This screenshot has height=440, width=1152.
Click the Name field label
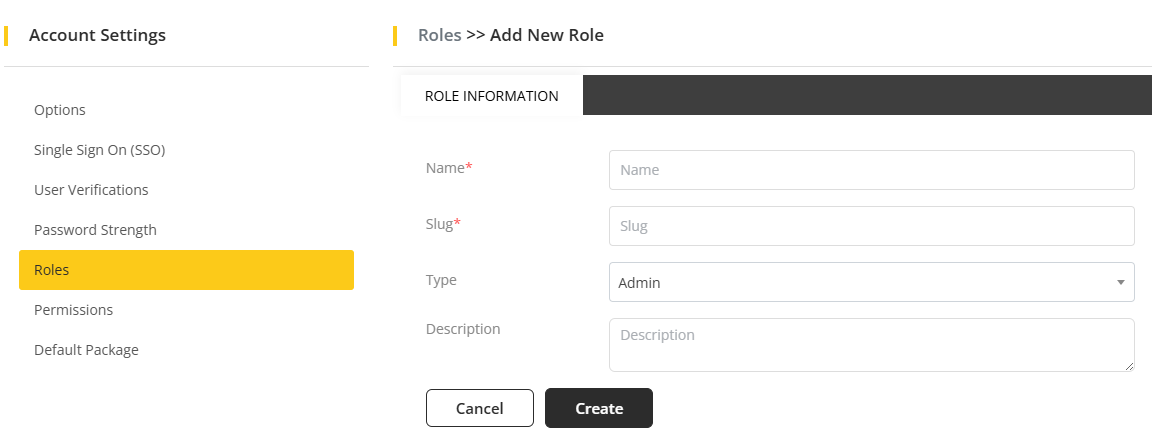coord(448,168)
